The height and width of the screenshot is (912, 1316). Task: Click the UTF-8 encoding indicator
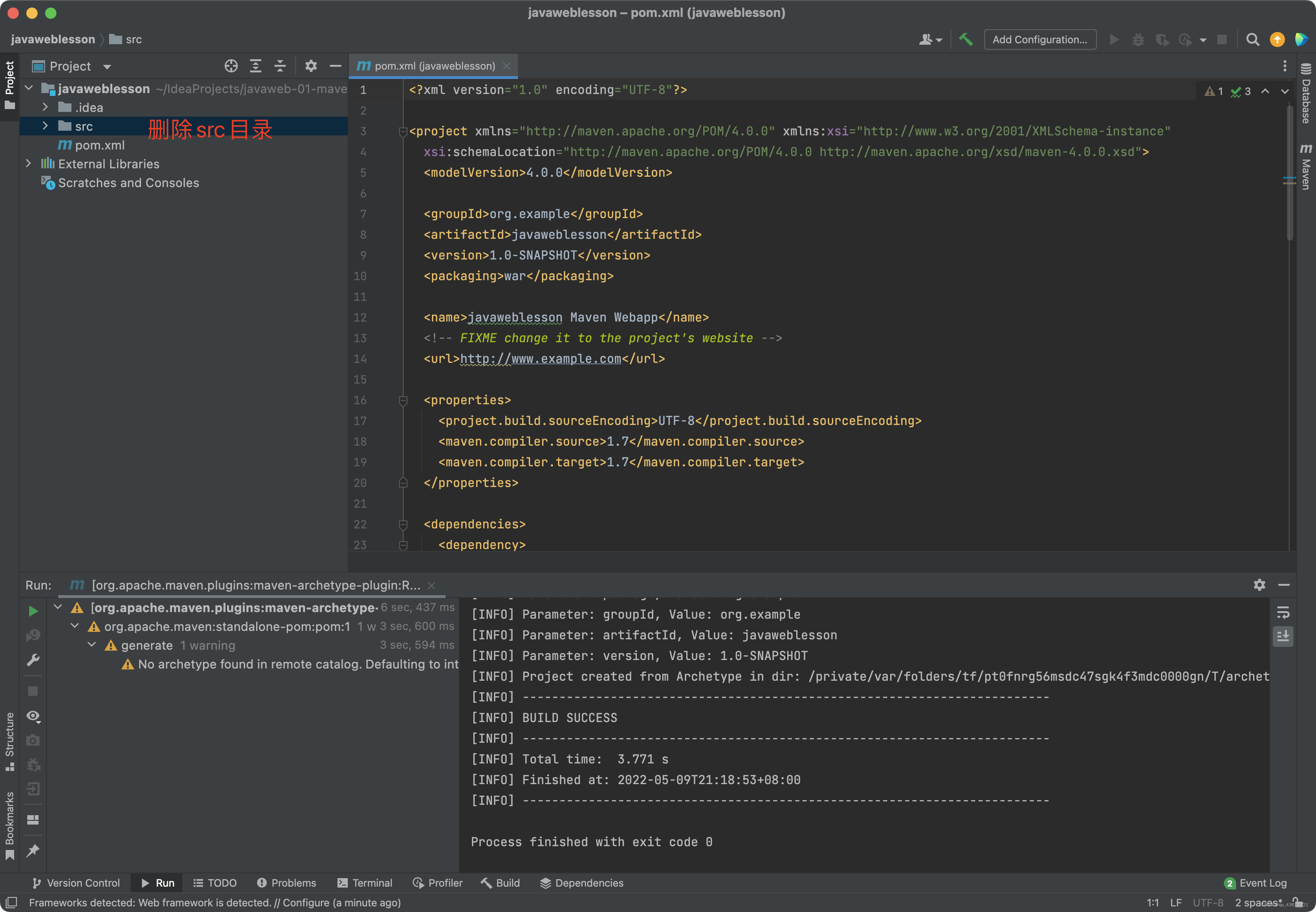[x=1208, y=903]
